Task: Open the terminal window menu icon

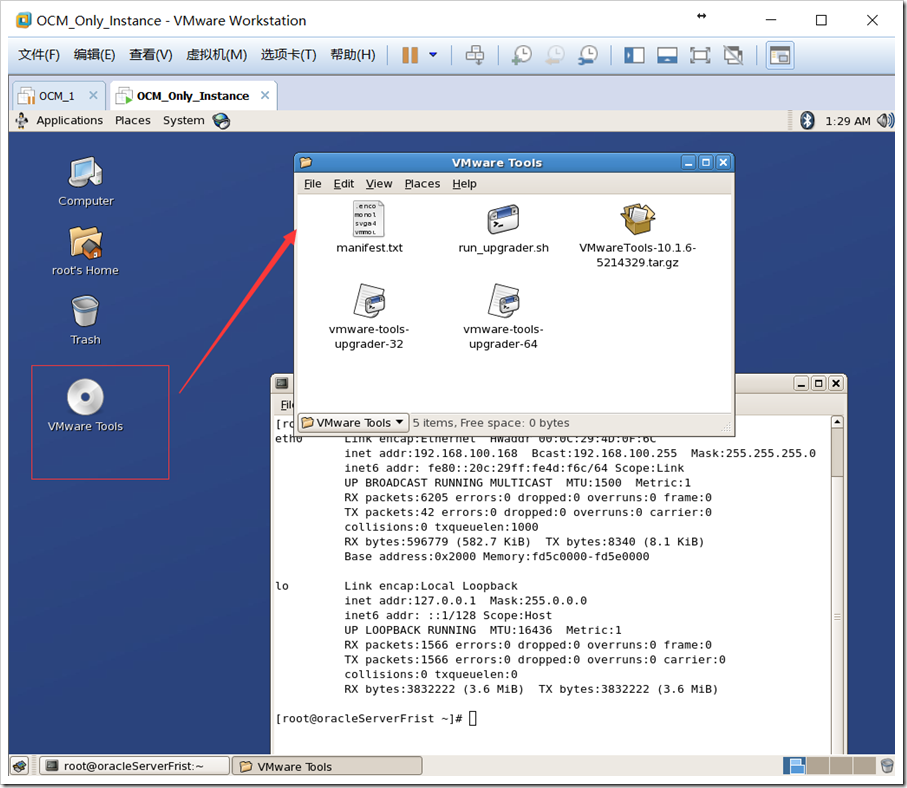Action: 282,383
